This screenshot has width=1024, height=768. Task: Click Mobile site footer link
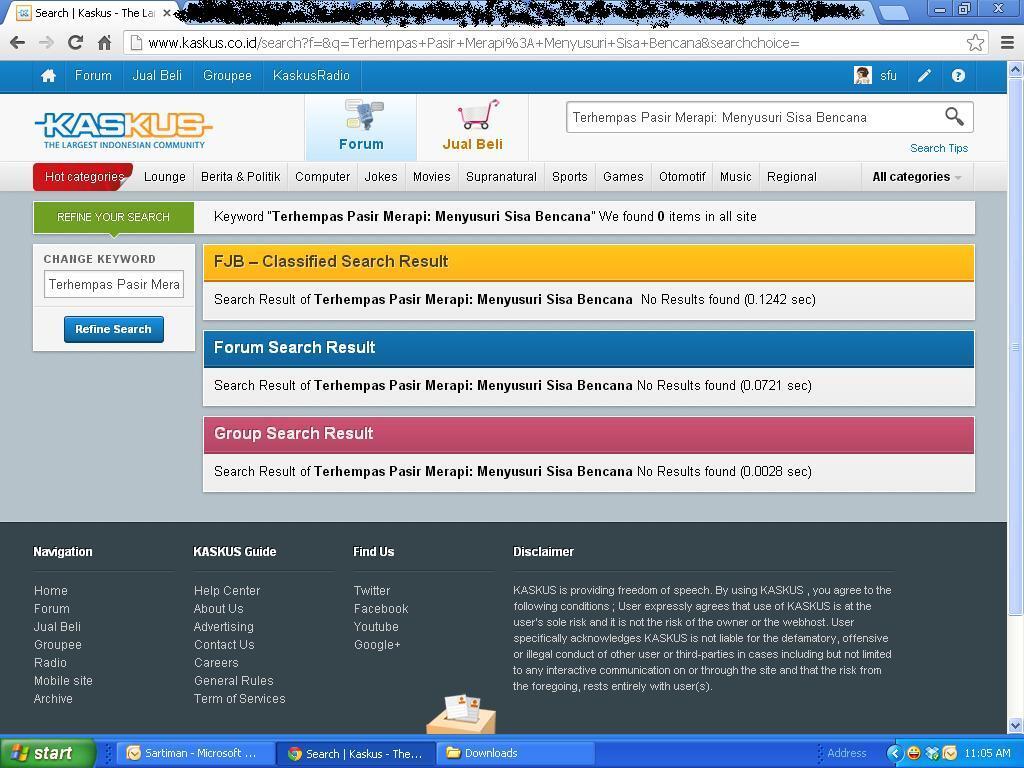coord(63,680)
